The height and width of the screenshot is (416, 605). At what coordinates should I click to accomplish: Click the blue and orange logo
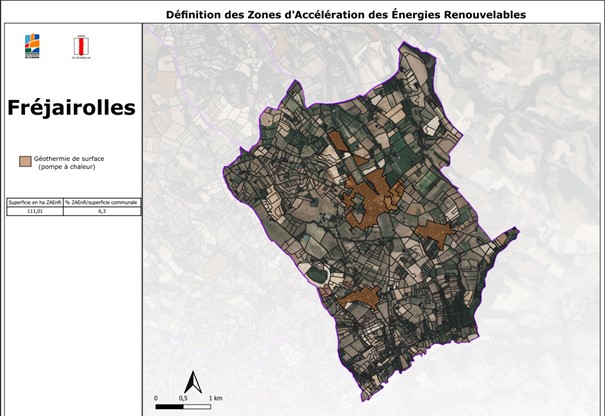(x=32, y=46)
